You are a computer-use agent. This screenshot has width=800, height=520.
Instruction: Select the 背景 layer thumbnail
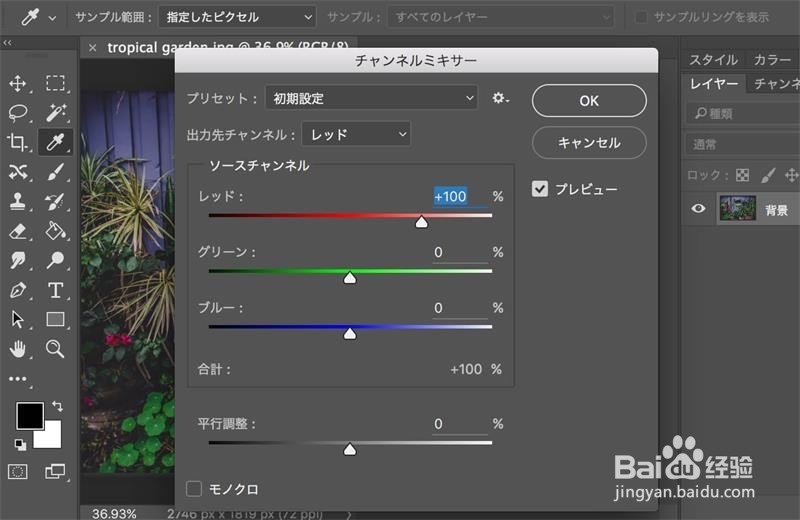pos(737,209)
